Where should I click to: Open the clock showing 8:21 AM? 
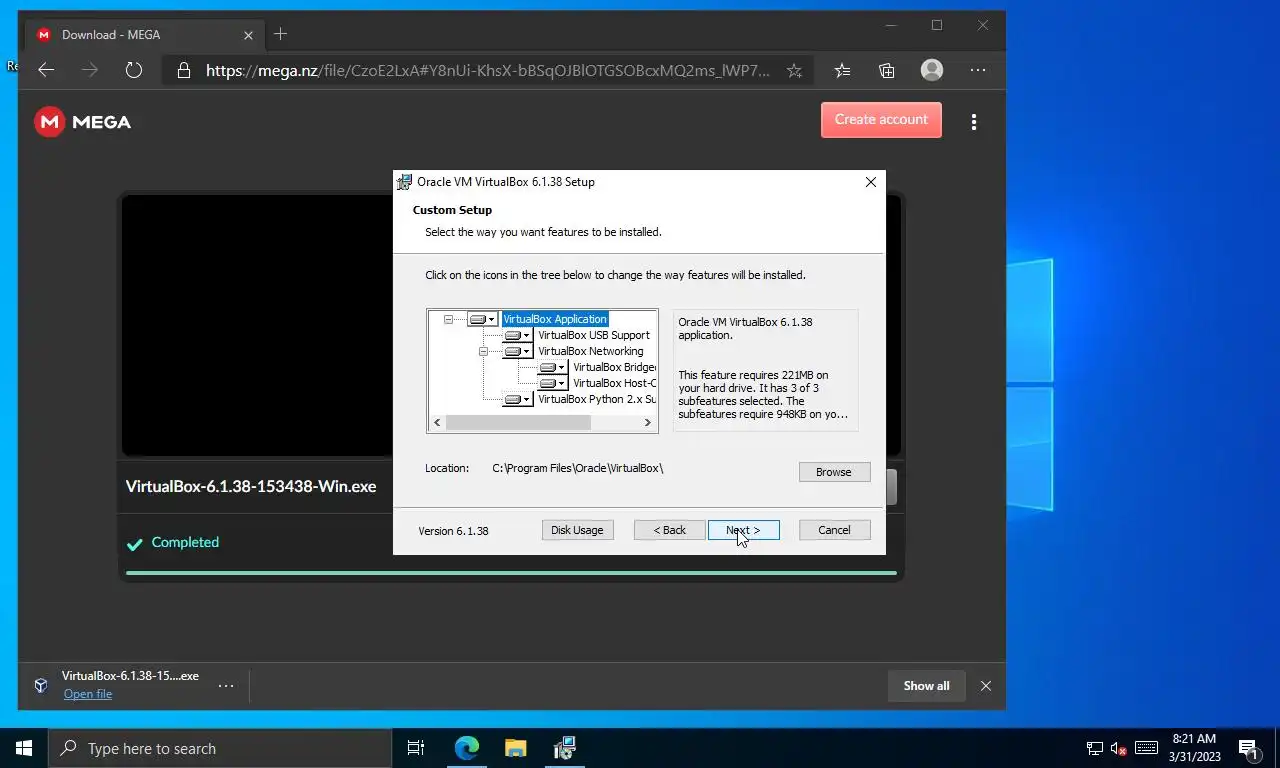pos(1194,748)
